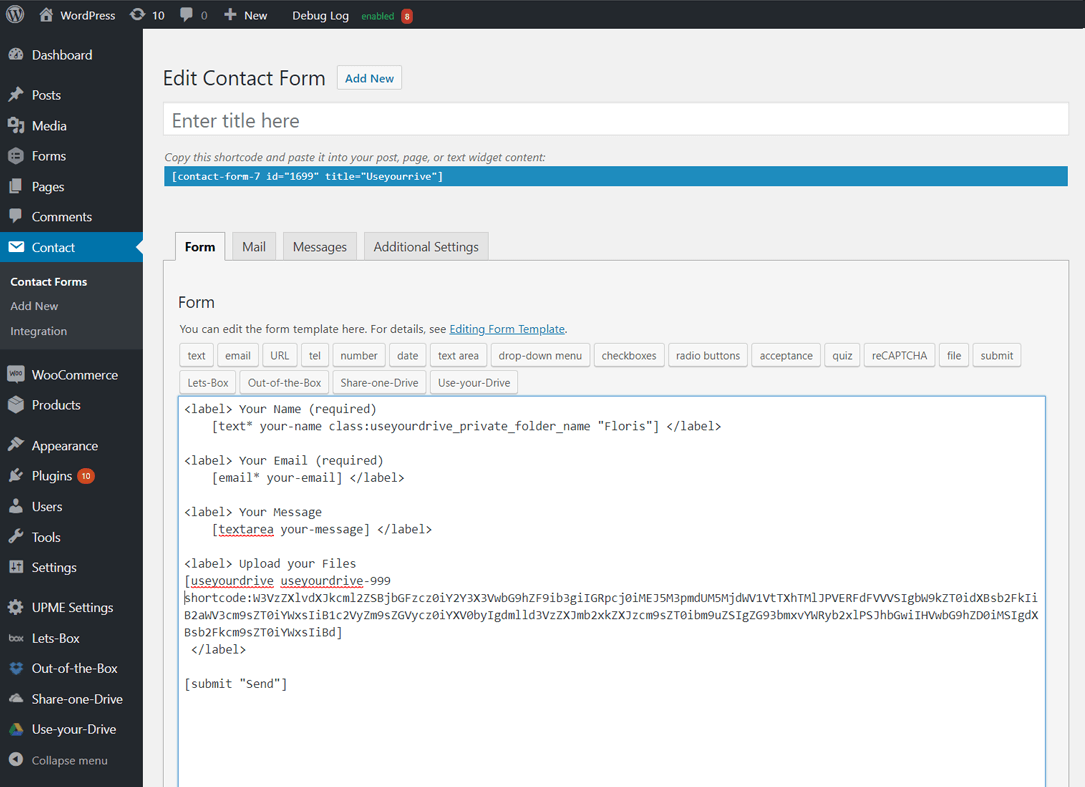Insert a date tag

coord(408,355)
